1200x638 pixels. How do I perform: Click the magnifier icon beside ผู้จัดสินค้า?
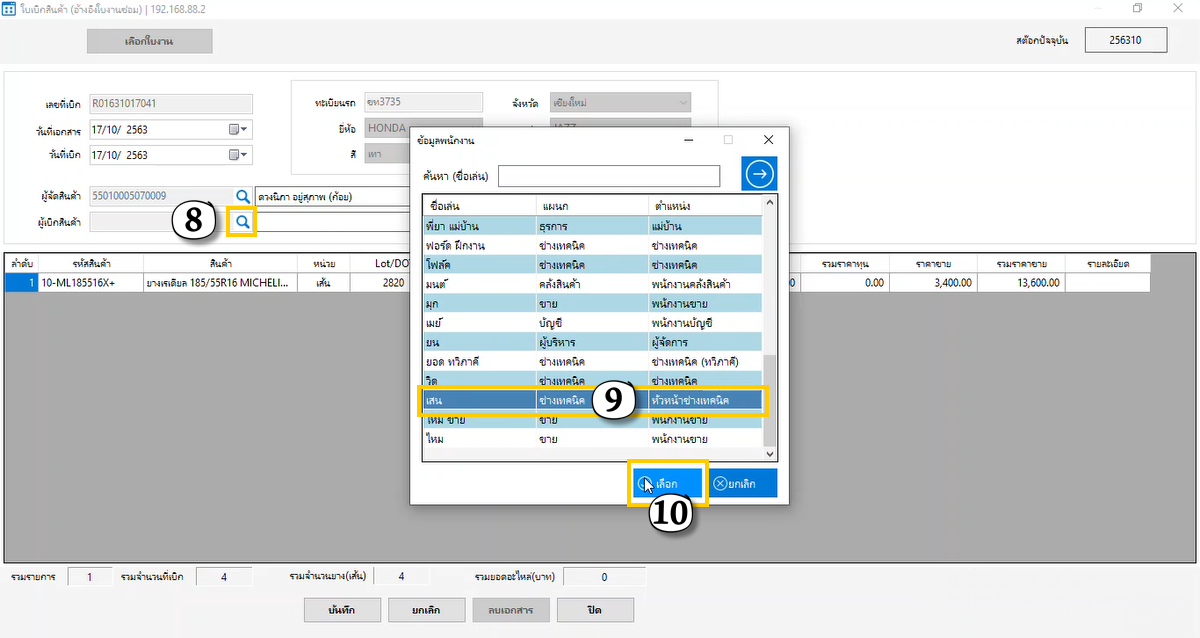coord(242,196)
